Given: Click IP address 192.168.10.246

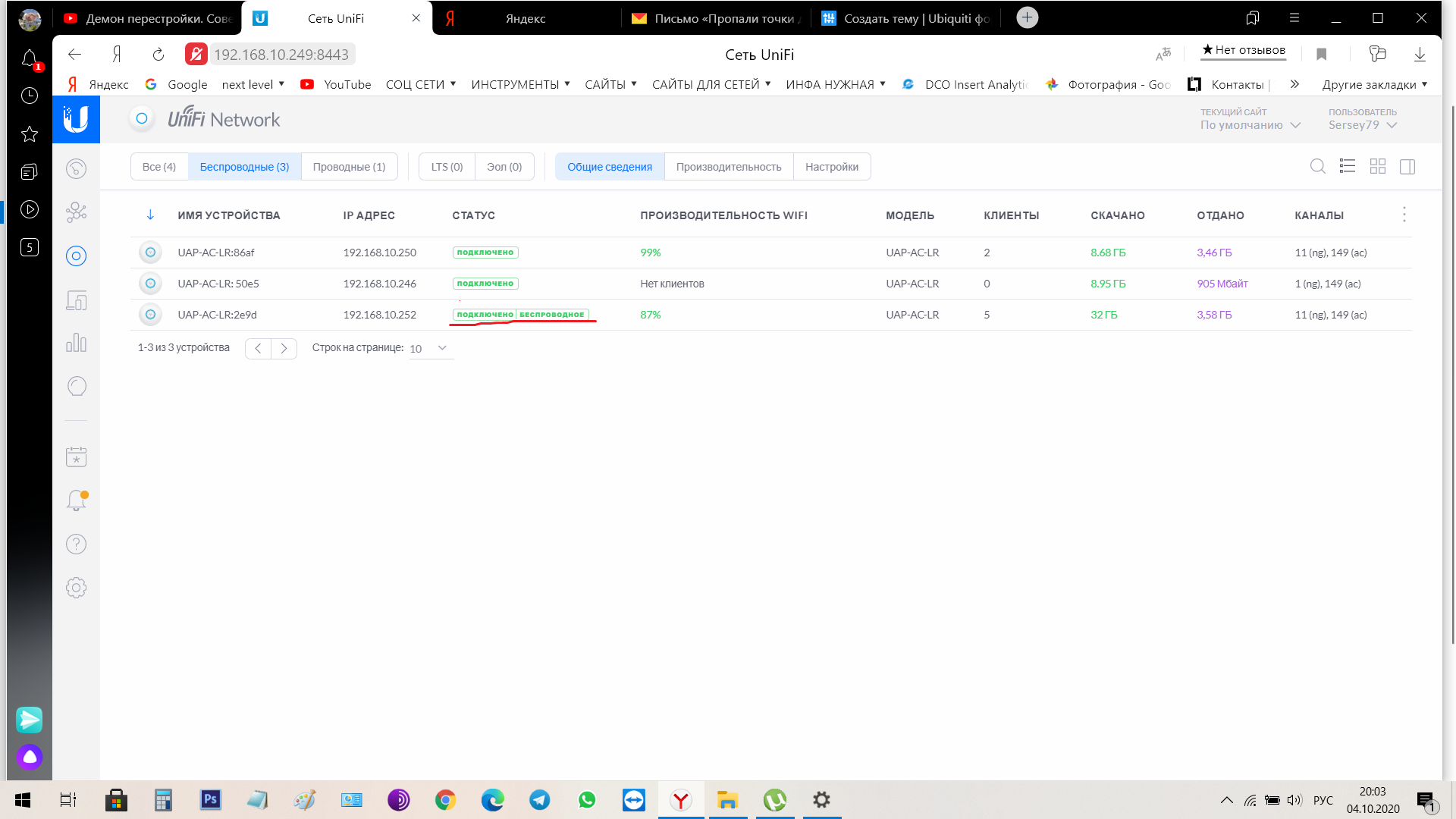Looking at the screenshot, I should point(379,284).
